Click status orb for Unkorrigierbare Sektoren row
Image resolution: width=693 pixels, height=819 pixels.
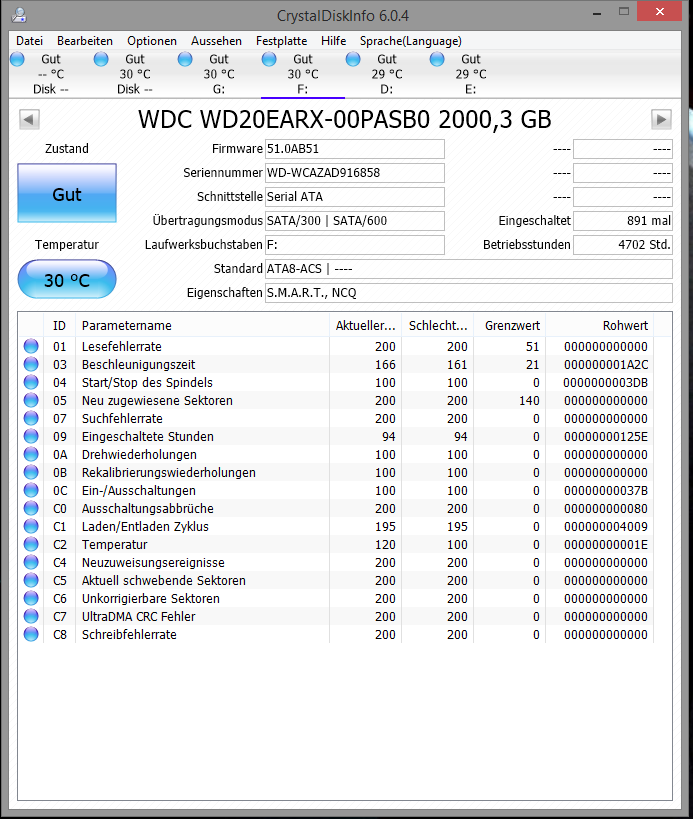pos(31,598)
